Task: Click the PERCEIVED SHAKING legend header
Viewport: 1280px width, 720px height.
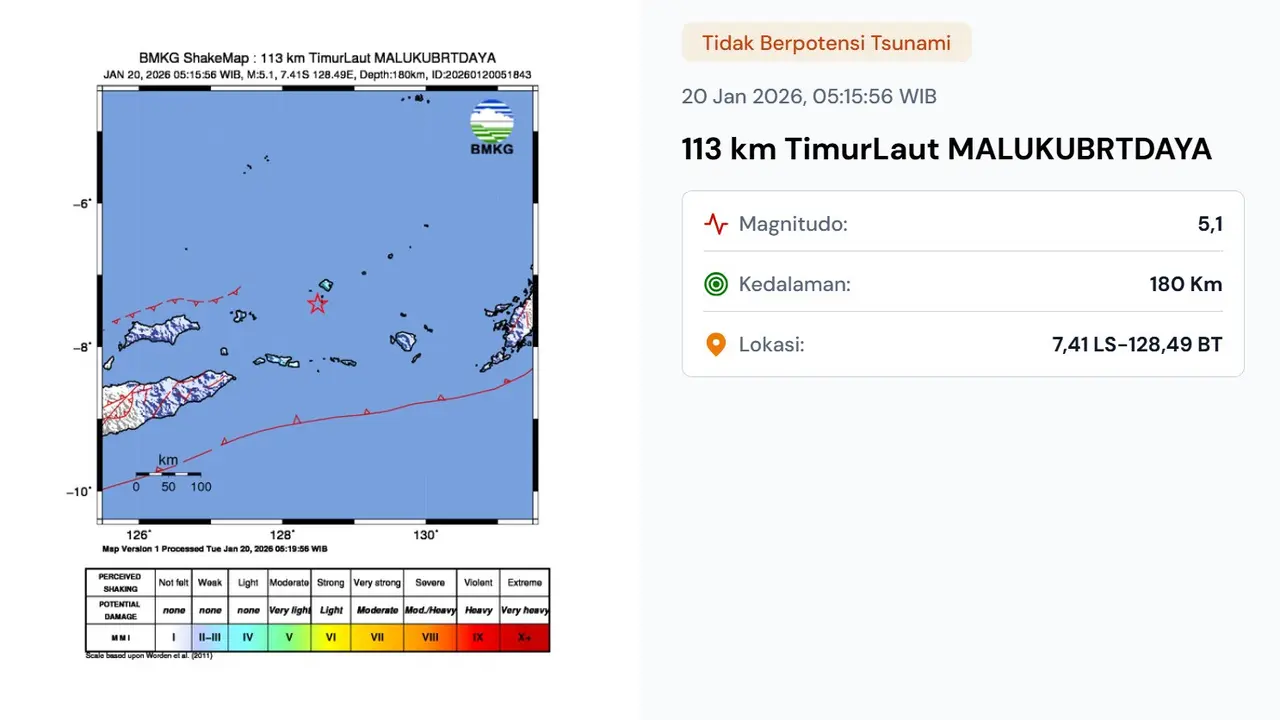Action: [x=120, y=582]
